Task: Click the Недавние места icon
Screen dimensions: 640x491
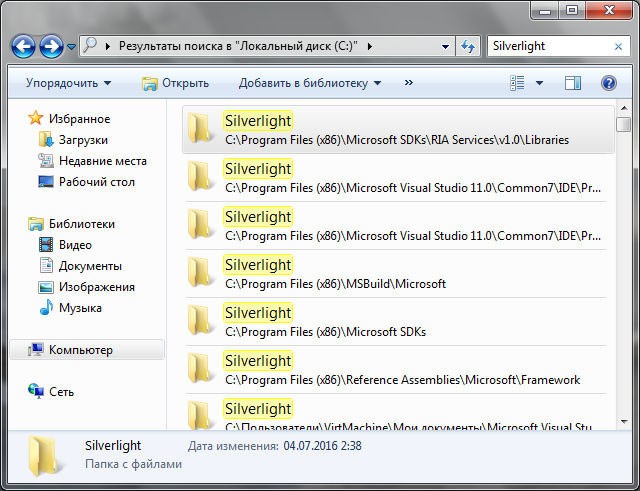Action: click(x=46, y=160)
